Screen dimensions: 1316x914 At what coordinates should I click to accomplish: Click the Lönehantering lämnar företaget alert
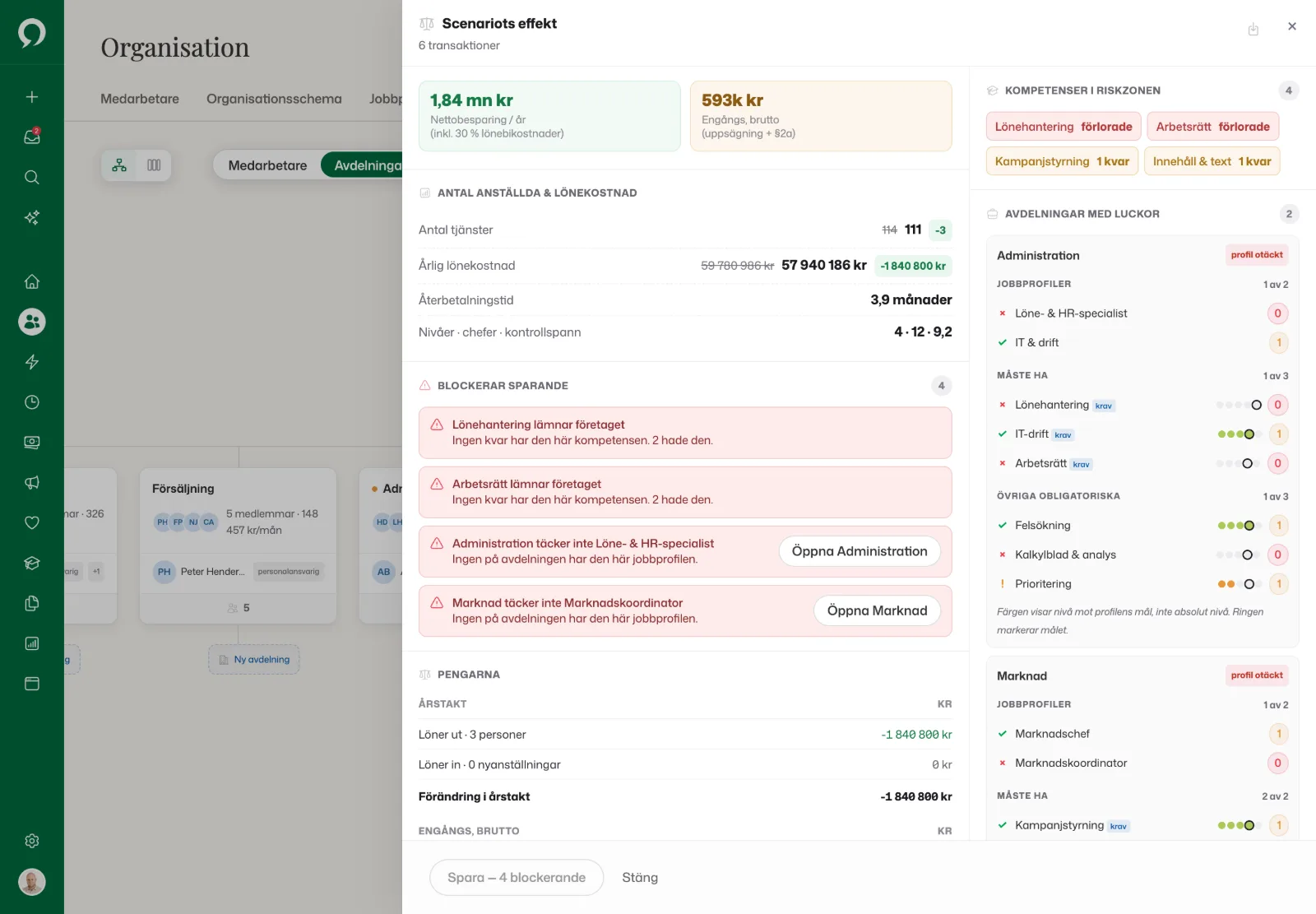[685, 433]
